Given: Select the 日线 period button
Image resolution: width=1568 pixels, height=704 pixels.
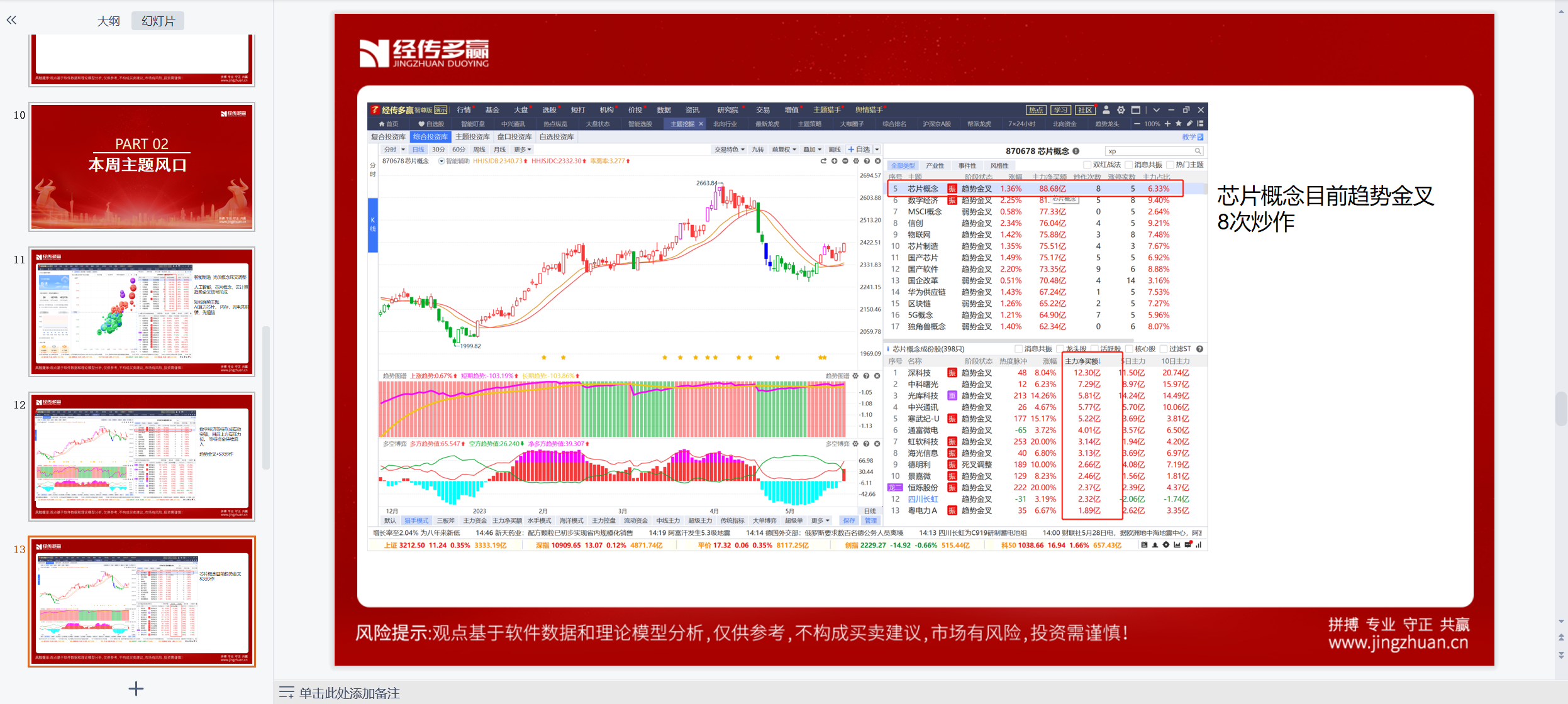Looking at the screenshot, I should pyautogui.click(x=418, y=150).
